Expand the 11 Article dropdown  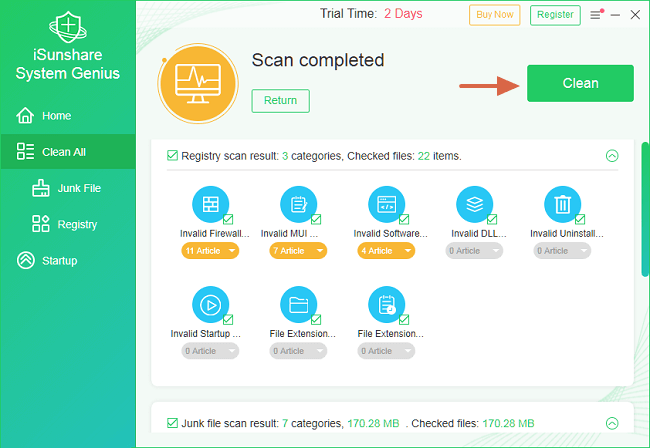pos(210,251)
